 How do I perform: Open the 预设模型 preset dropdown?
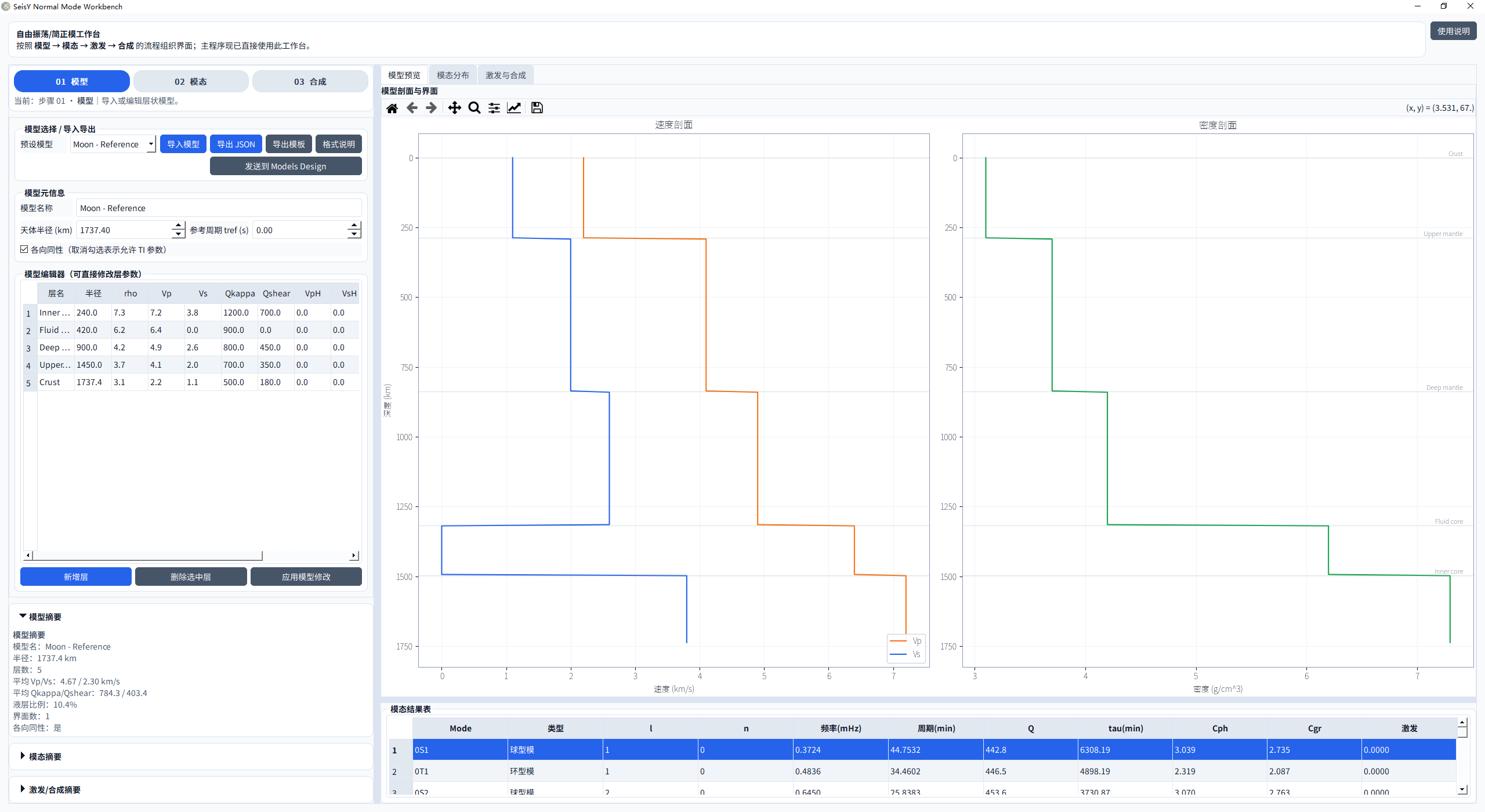tap(113, 144)
